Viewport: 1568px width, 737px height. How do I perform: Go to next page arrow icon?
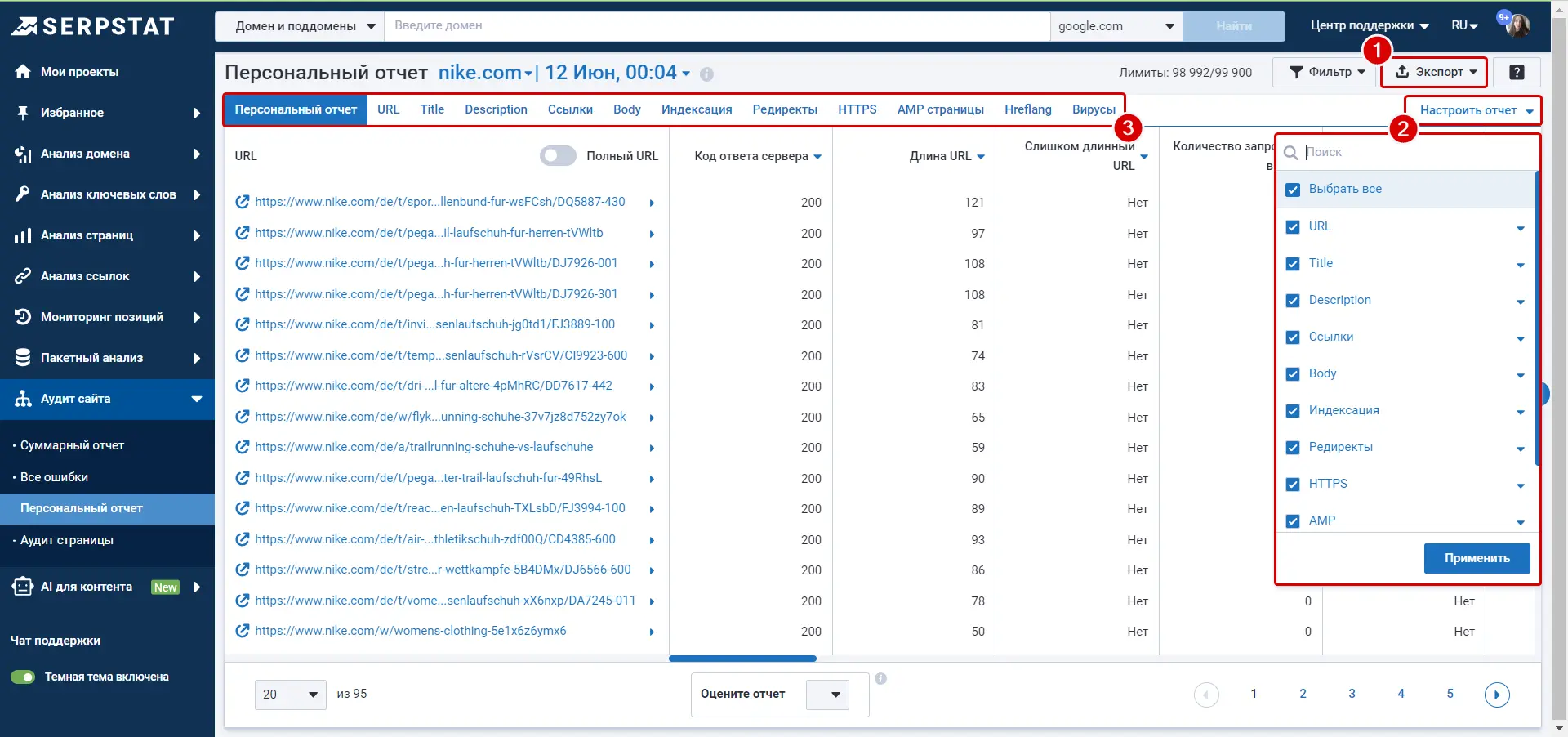(x=1496, y=695)
